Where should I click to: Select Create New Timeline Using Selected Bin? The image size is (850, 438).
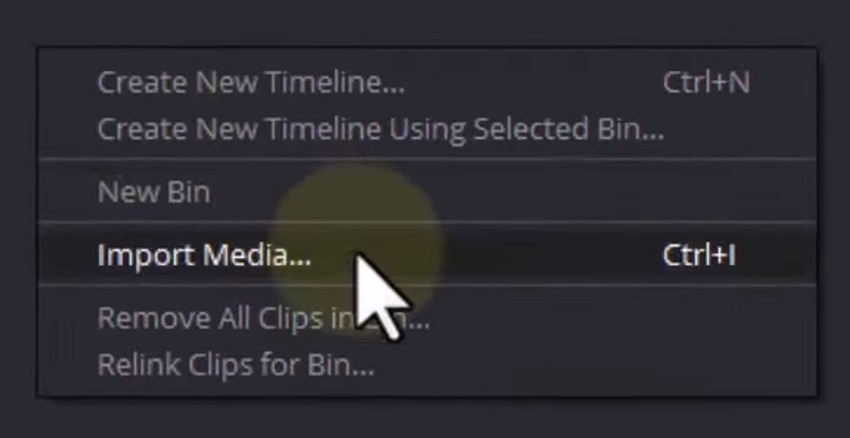[427, 129]
